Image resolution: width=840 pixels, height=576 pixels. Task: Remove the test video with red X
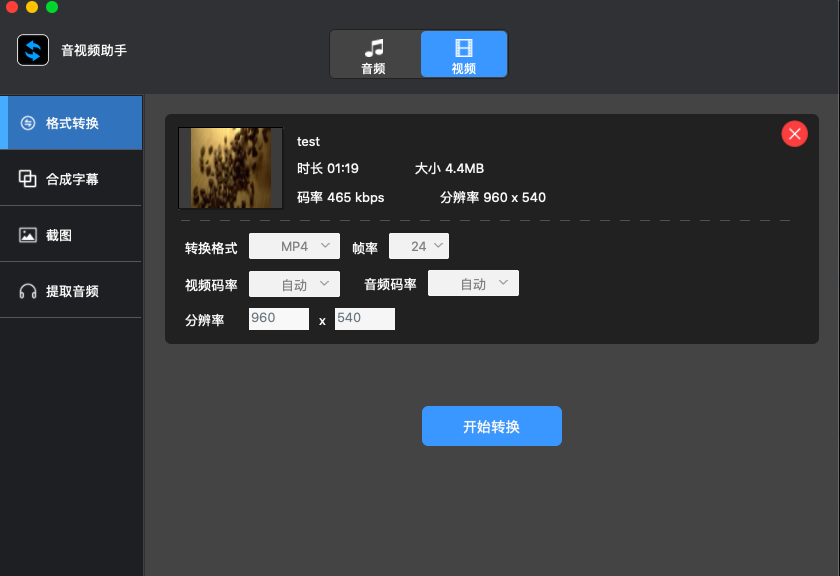click(x=794, y=134)
